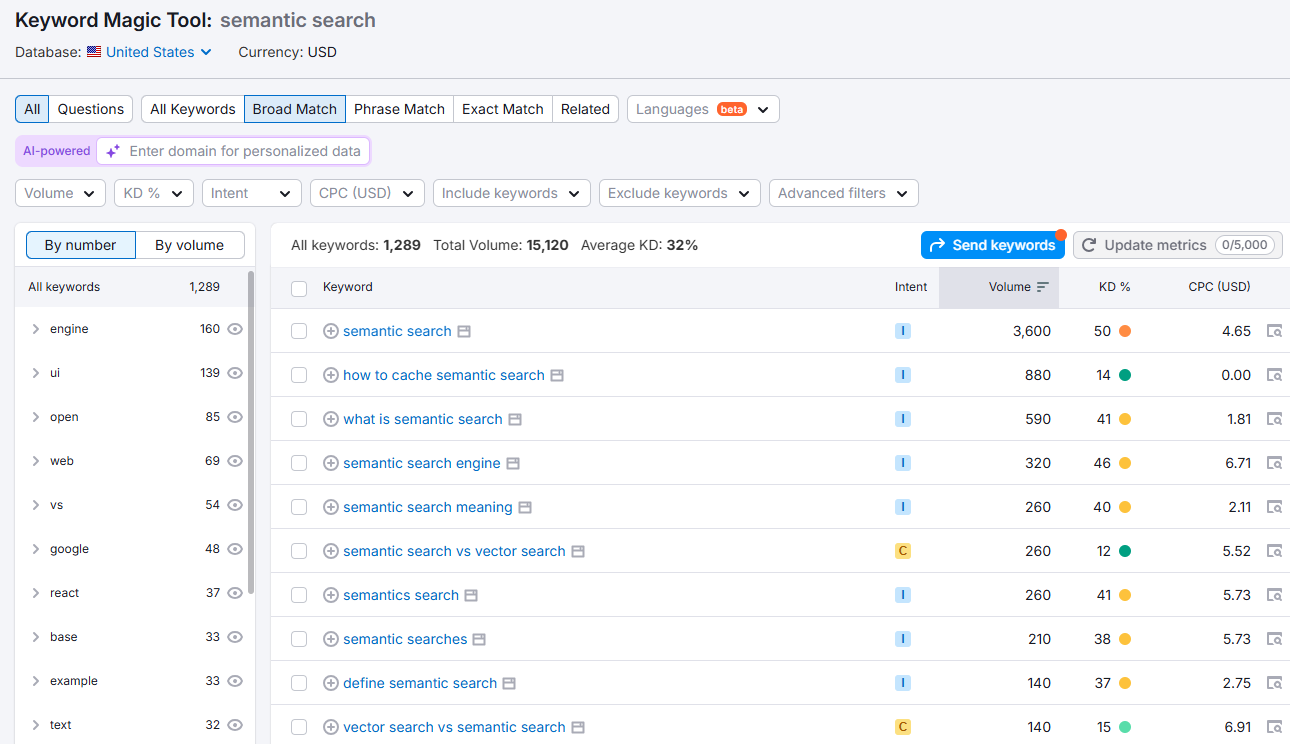Select the All Keywords tab
Screen dimensions: 1290x744
pyautogui.click(x=193, y=109)
